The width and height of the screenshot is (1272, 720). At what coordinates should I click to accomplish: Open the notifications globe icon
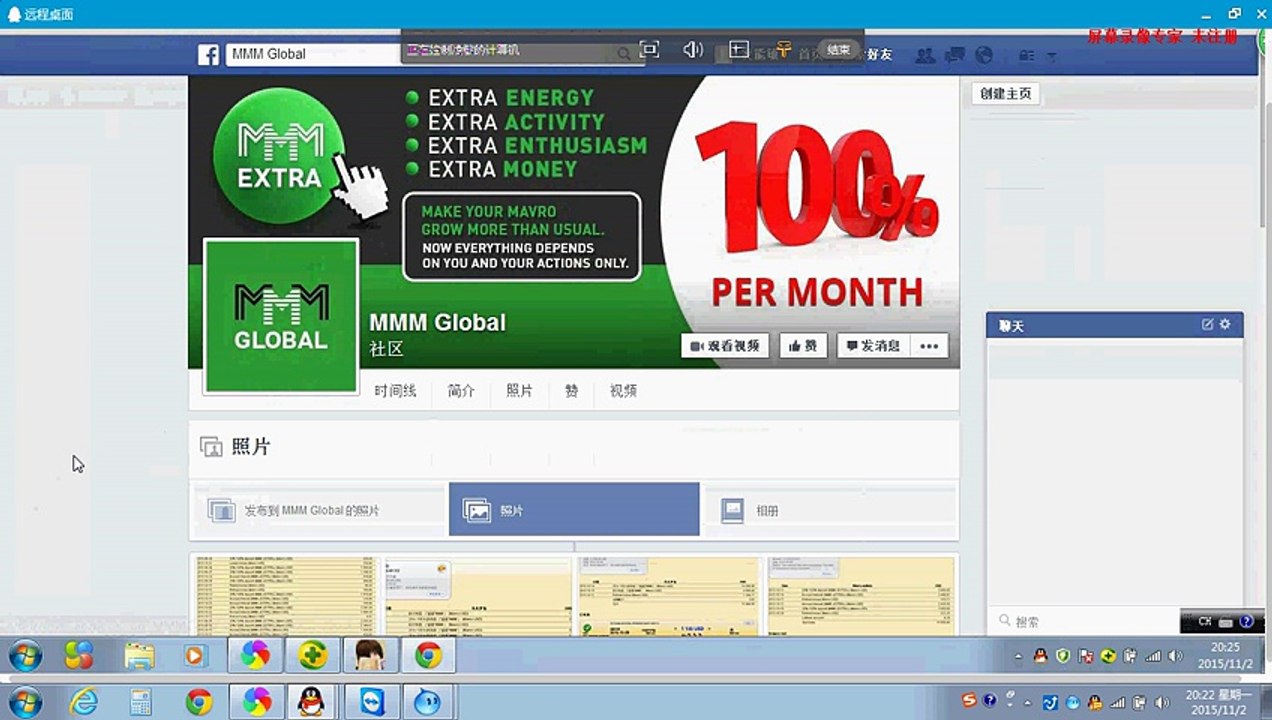coord(984,55)
